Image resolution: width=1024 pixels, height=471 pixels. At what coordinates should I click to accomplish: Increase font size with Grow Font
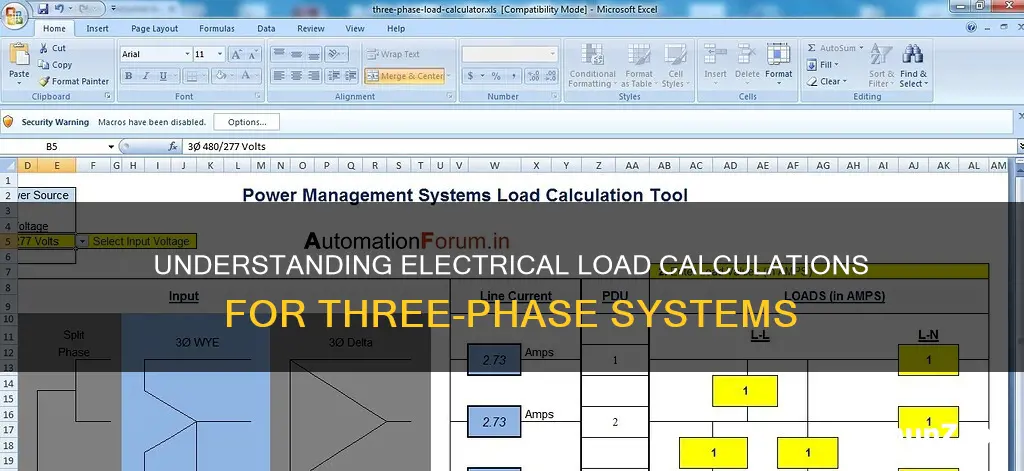[236, 54]
